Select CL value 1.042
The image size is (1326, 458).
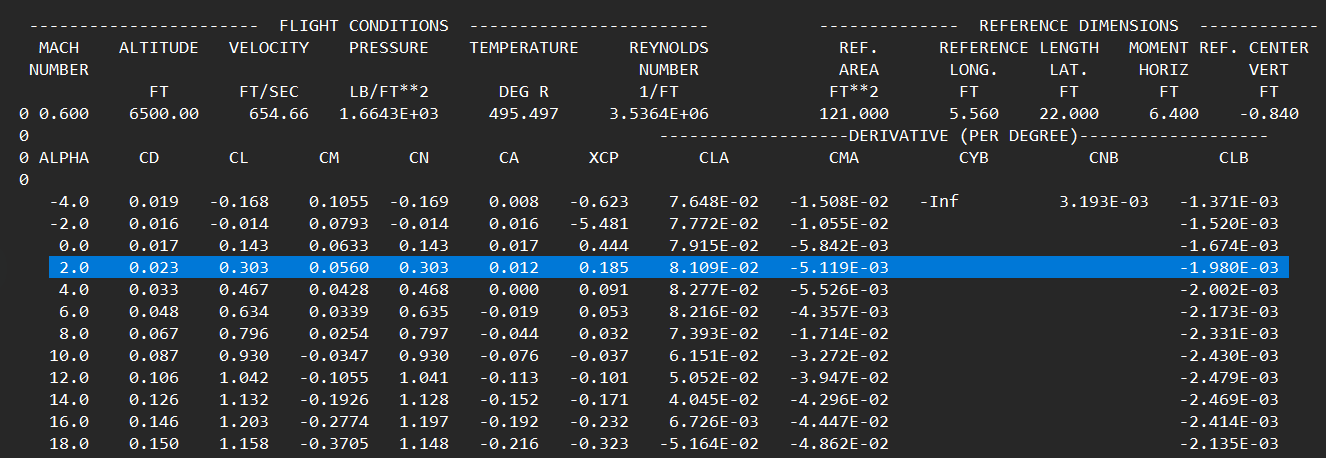244,378
